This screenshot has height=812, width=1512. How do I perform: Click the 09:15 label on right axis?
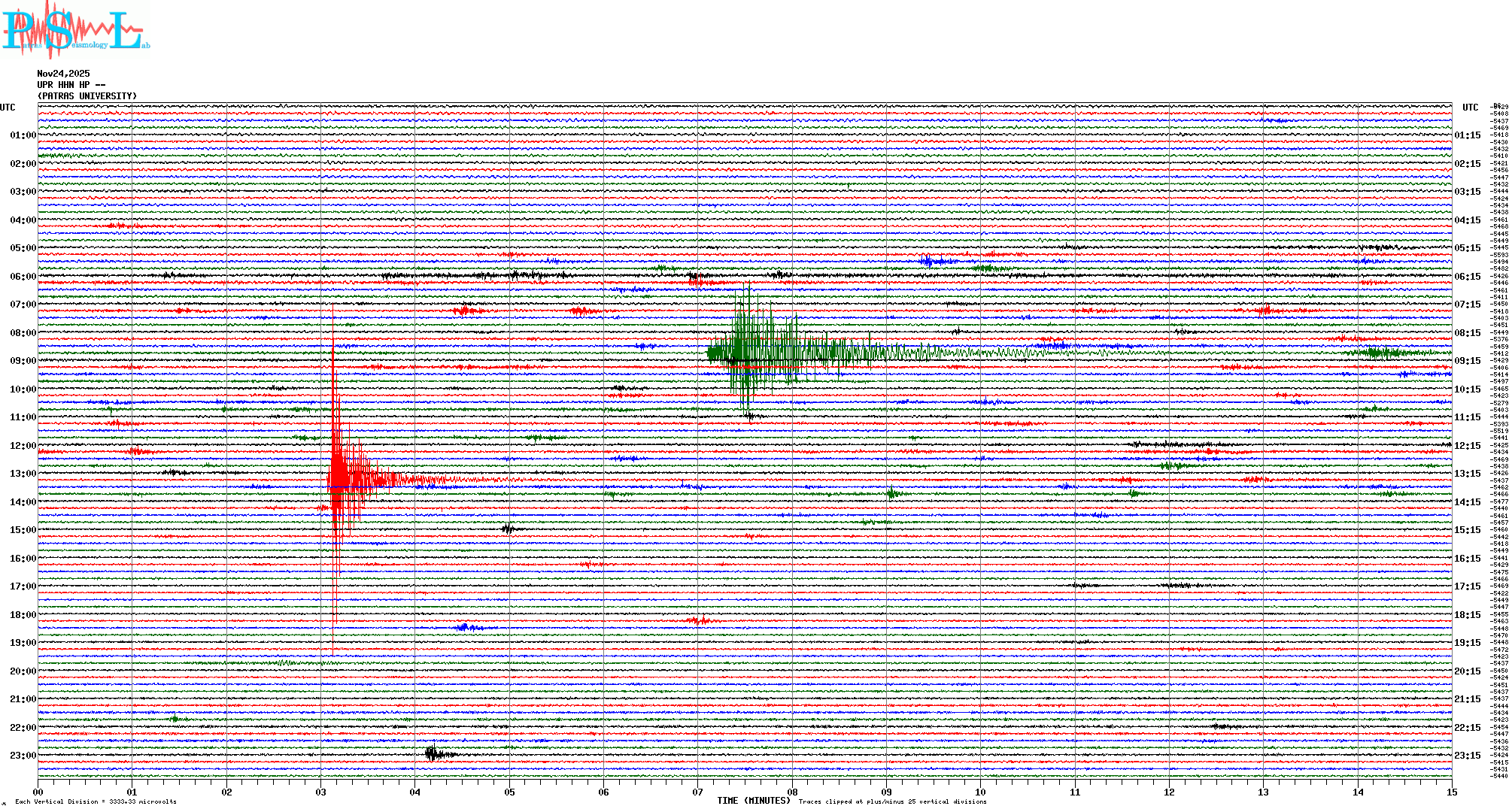1467,361
